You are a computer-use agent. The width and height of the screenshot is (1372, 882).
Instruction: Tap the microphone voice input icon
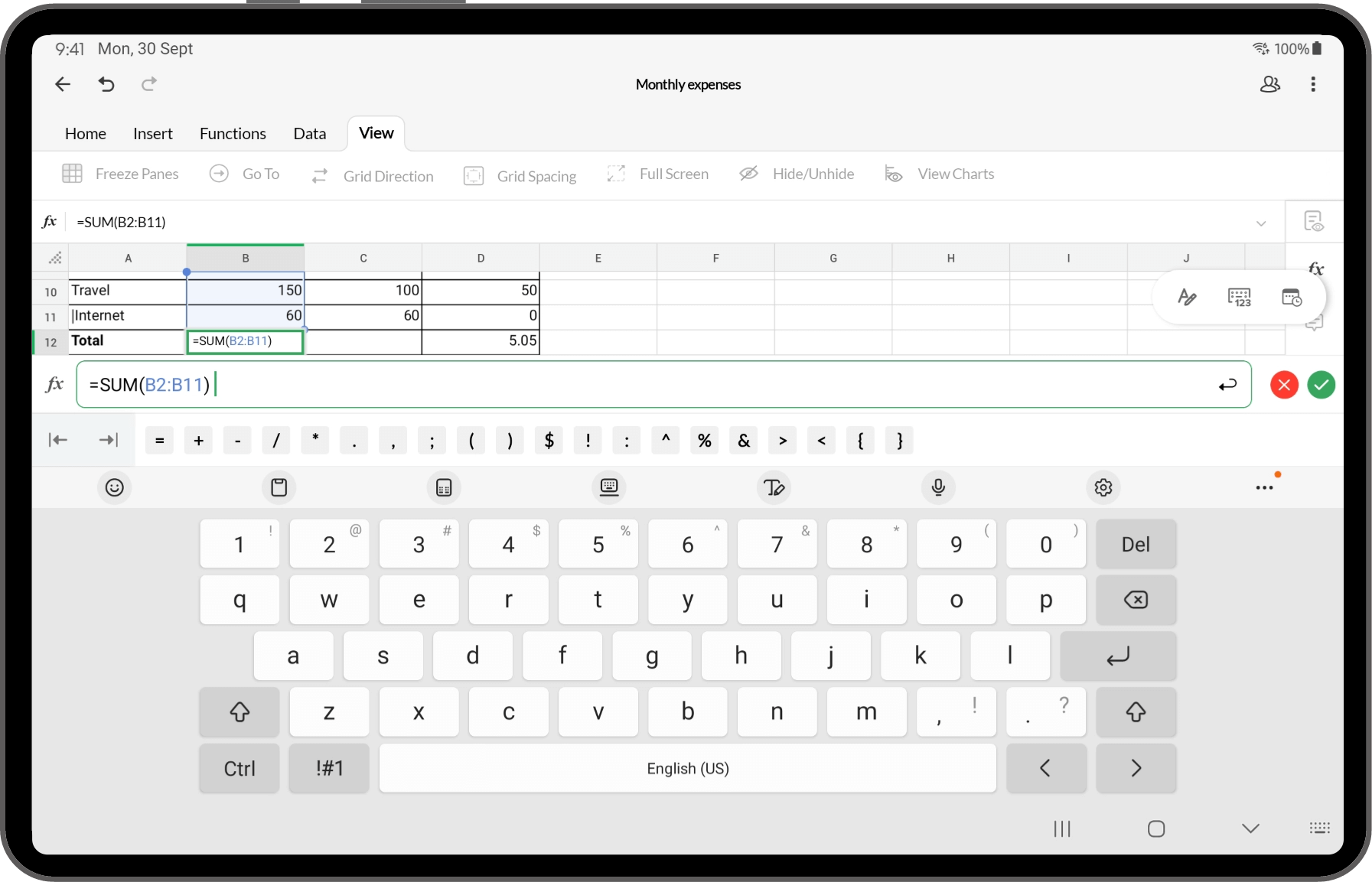(x=938, y=487)
